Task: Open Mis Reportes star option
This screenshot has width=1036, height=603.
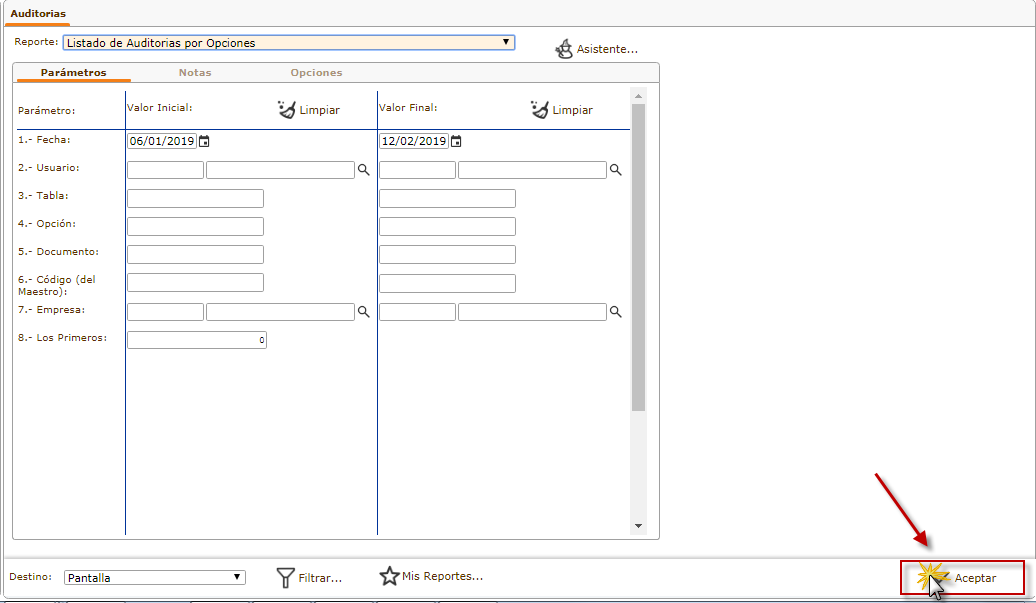Action: point(390,576)
